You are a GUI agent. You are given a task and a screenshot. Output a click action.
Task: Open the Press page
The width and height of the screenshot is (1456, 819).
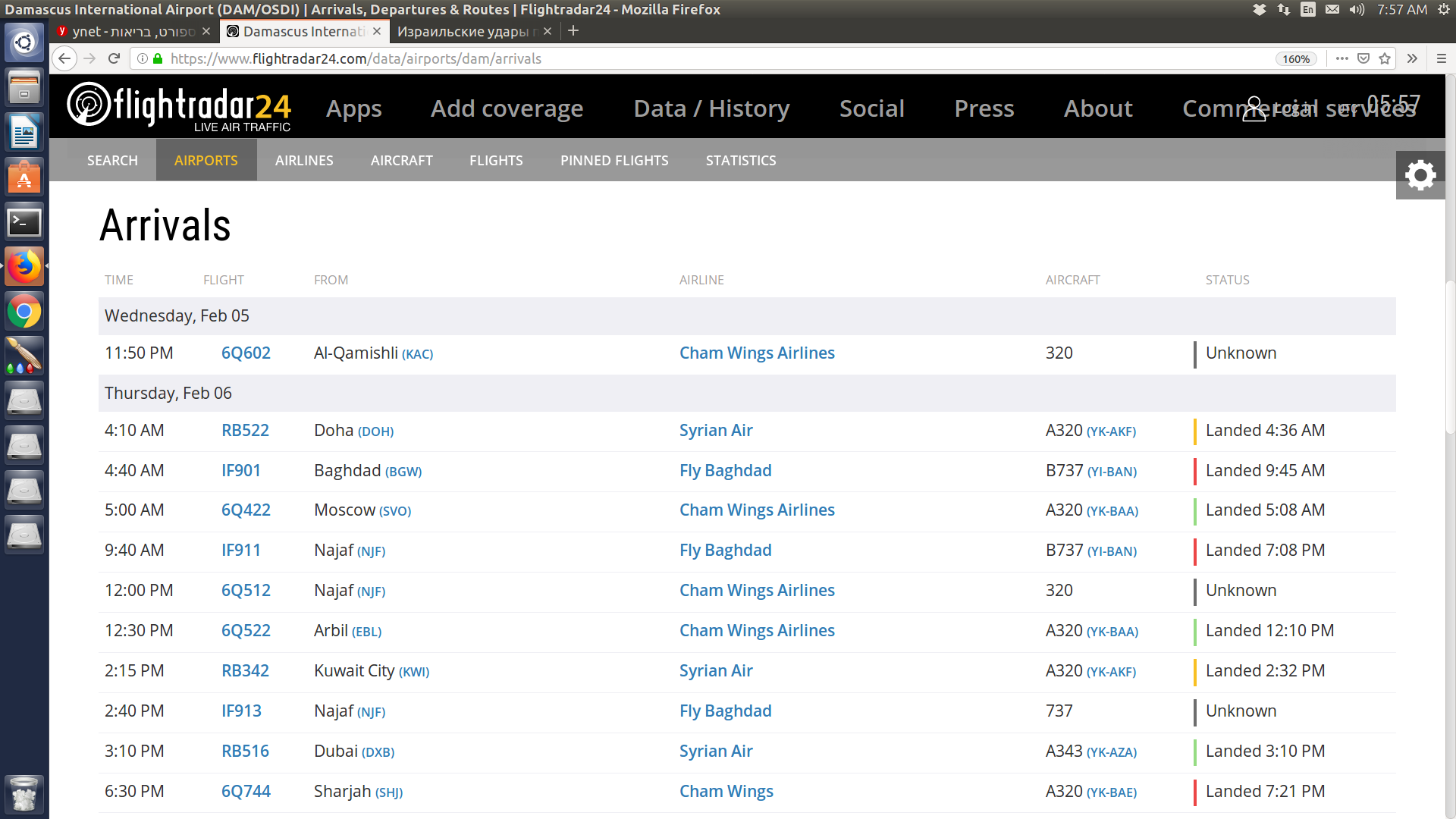click(x=984, y=108)
